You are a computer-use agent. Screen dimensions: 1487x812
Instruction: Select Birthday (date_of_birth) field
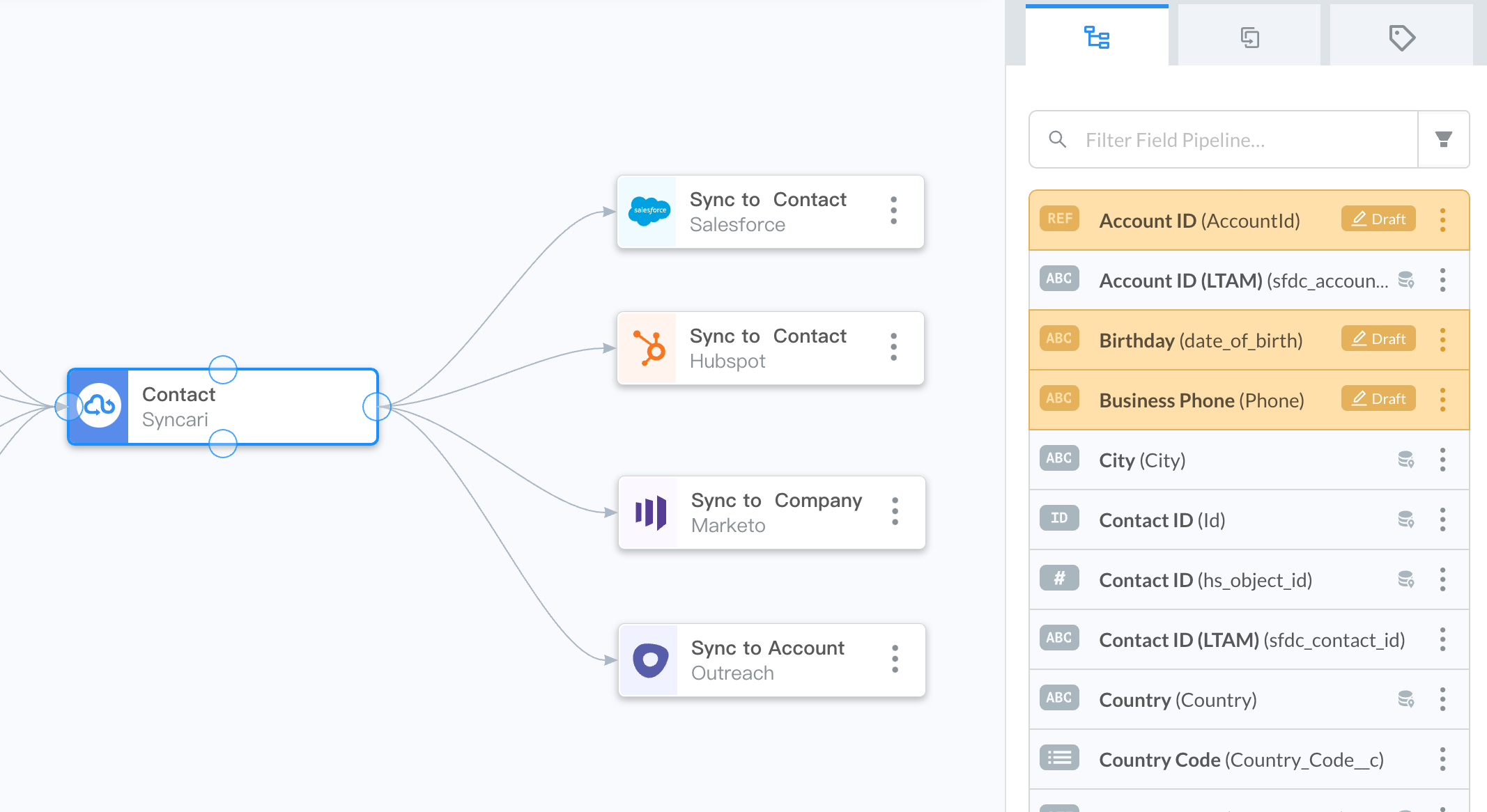click(1249, 340)
